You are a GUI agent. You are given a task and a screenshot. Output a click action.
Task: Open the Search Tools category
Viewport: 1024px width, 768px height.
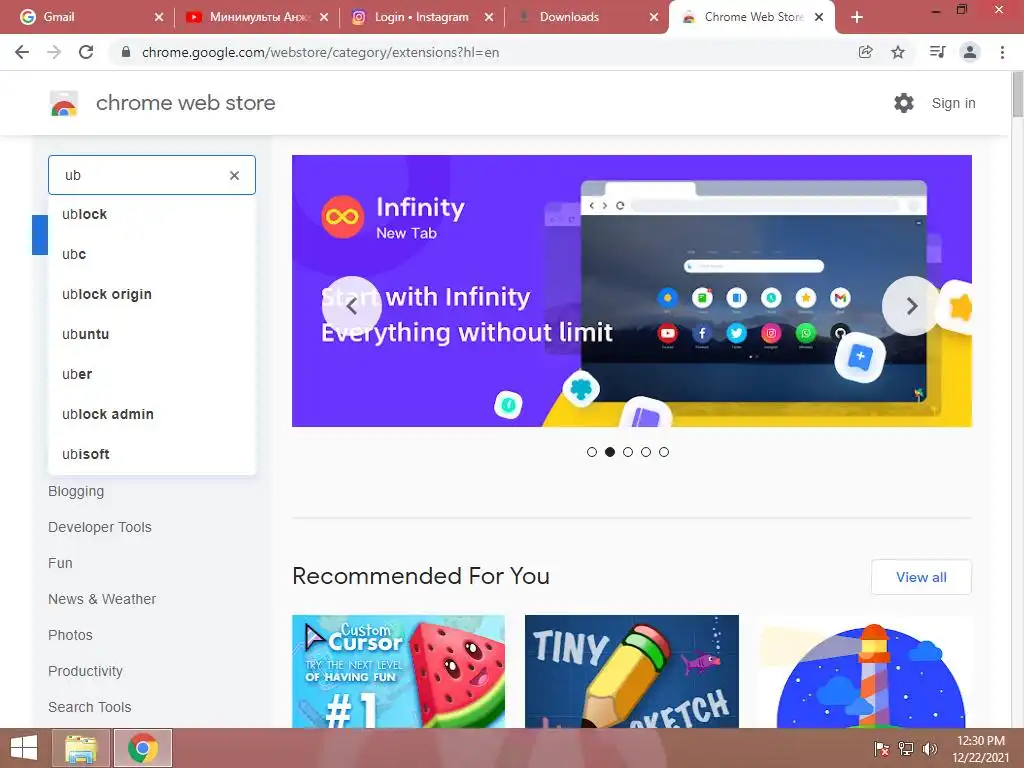(89, 707)
